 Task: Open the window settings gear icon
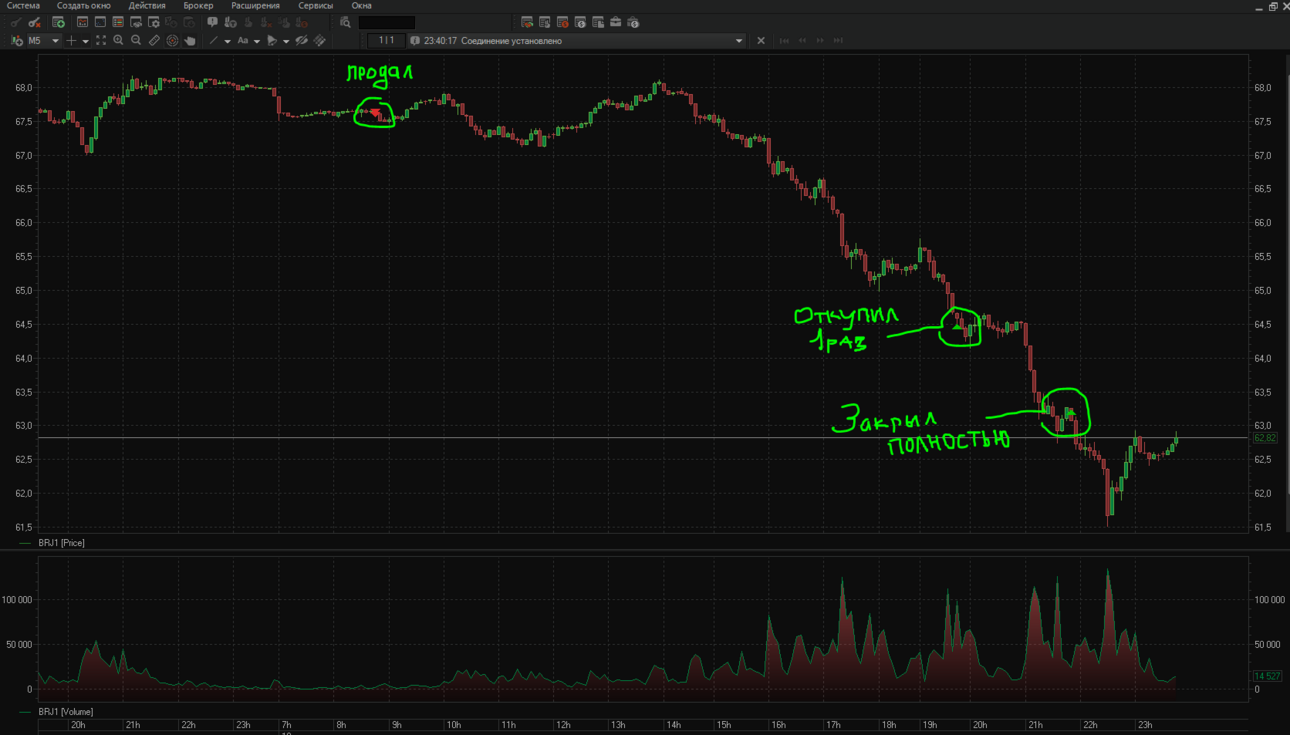point(154,22)
